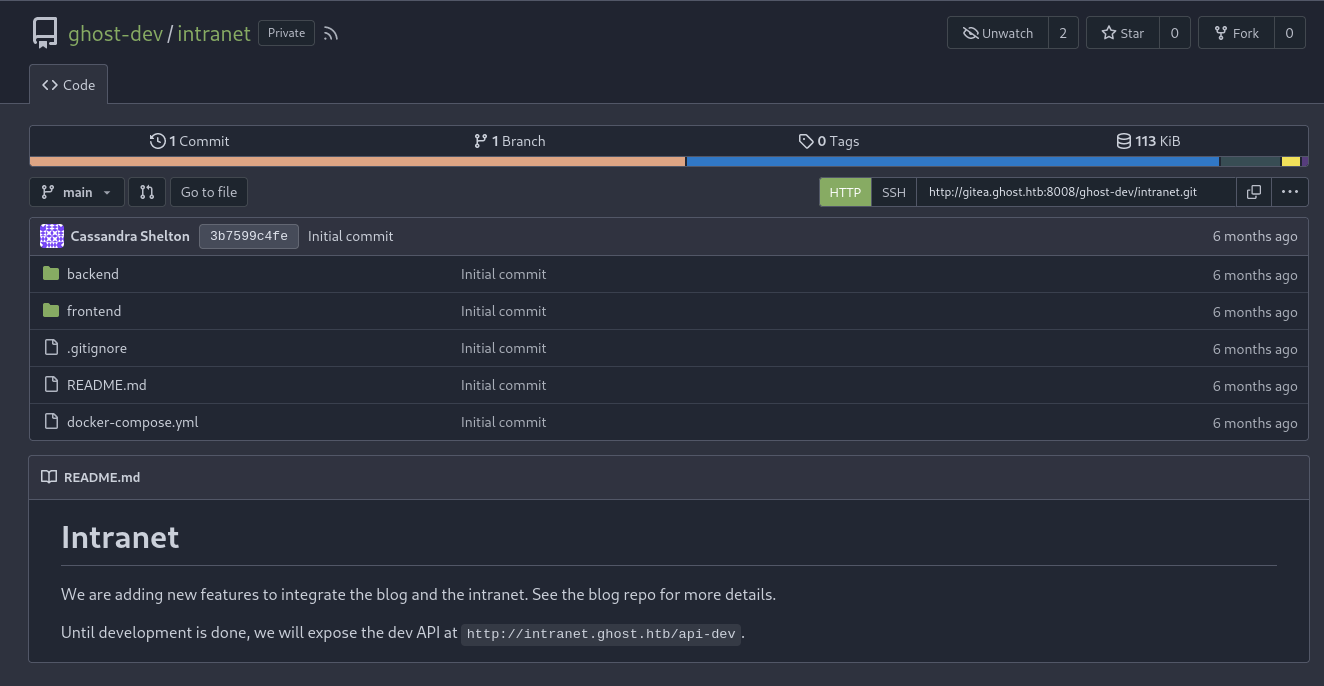Open the ghost-dev owner link

(x=116, y=33)
